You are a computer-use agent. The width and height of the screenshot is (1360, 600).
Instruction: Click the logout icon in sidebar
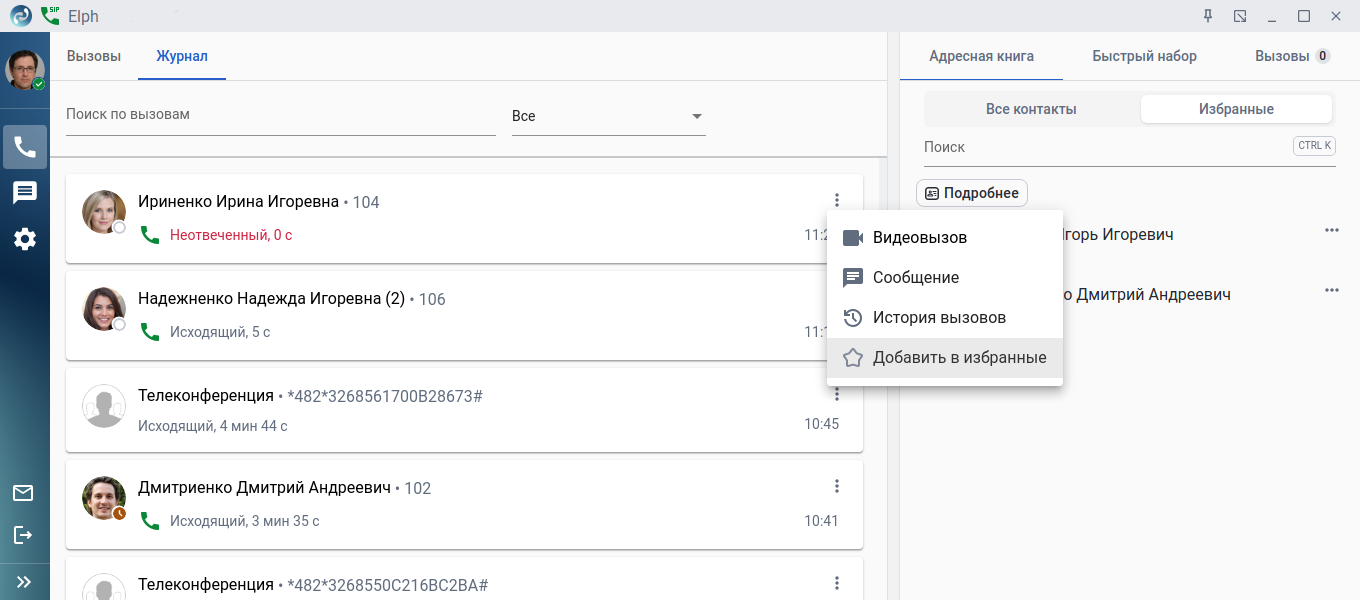point(23,535)
